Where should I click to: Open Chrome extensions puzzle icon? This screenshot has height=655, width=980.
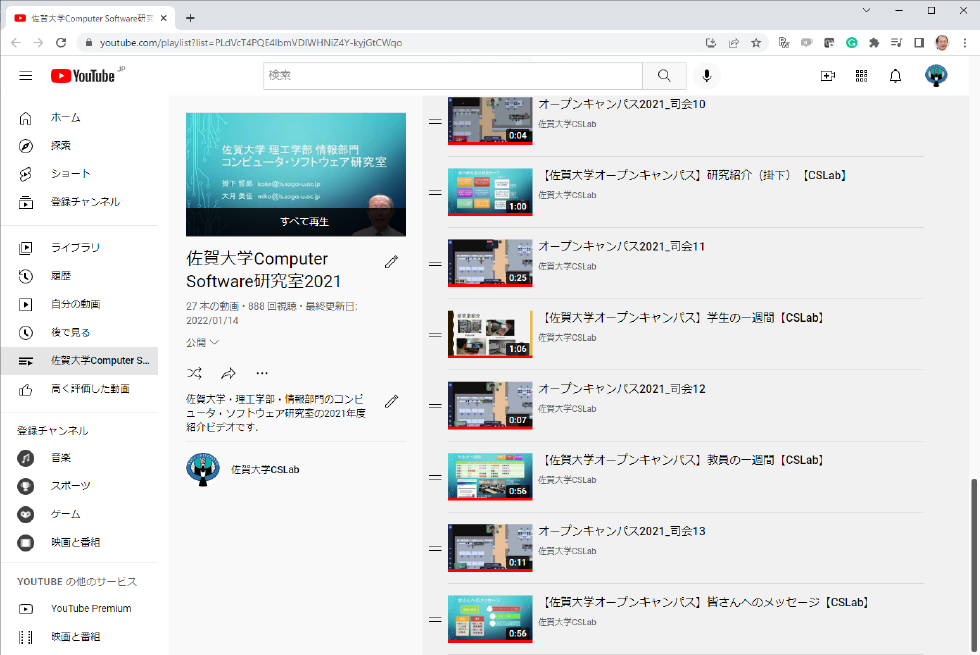tap(874, 42)
